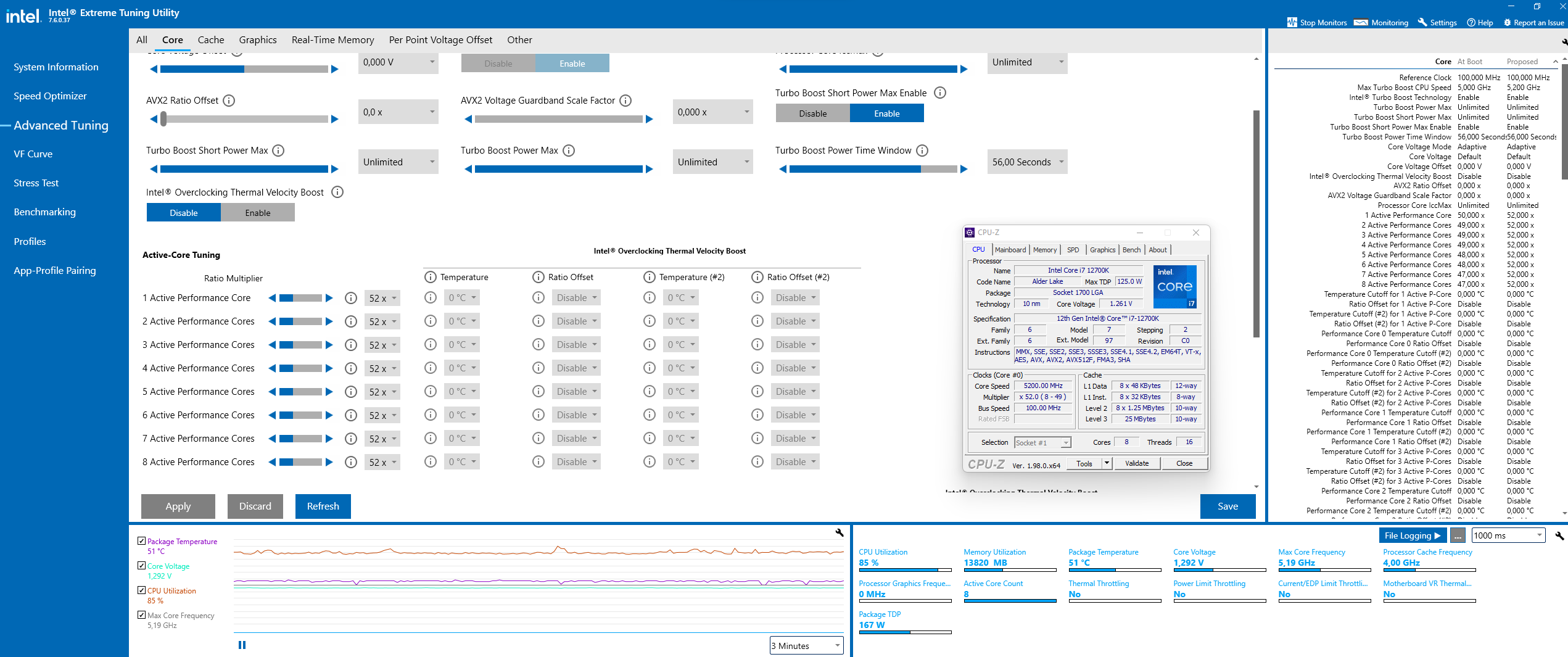
Task: Click info icon next to Temperature (#2) header
Action: (650, 278)
